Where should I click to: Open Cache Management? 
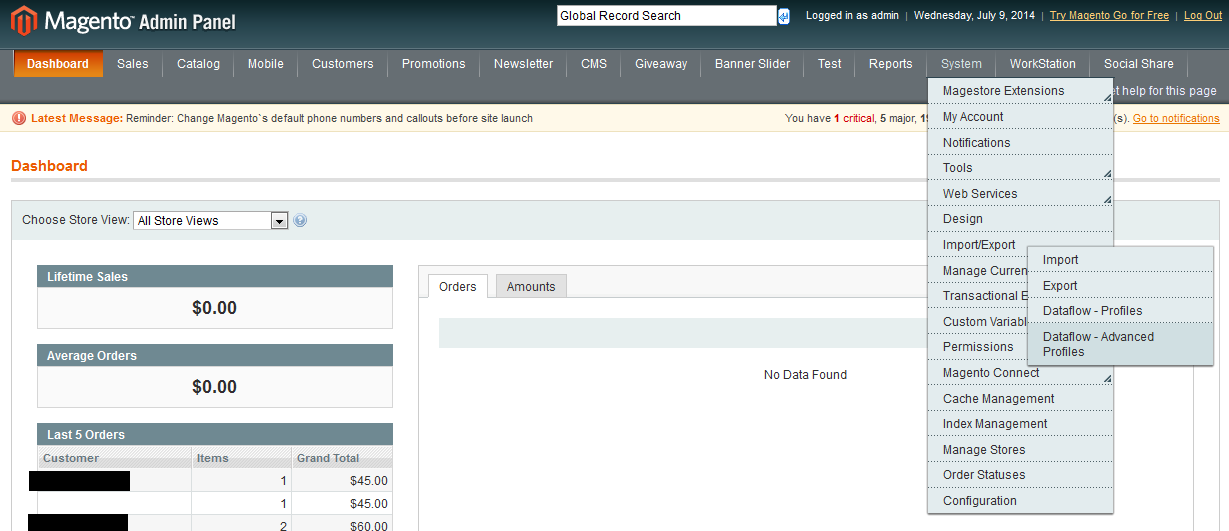click(1020, 399)
